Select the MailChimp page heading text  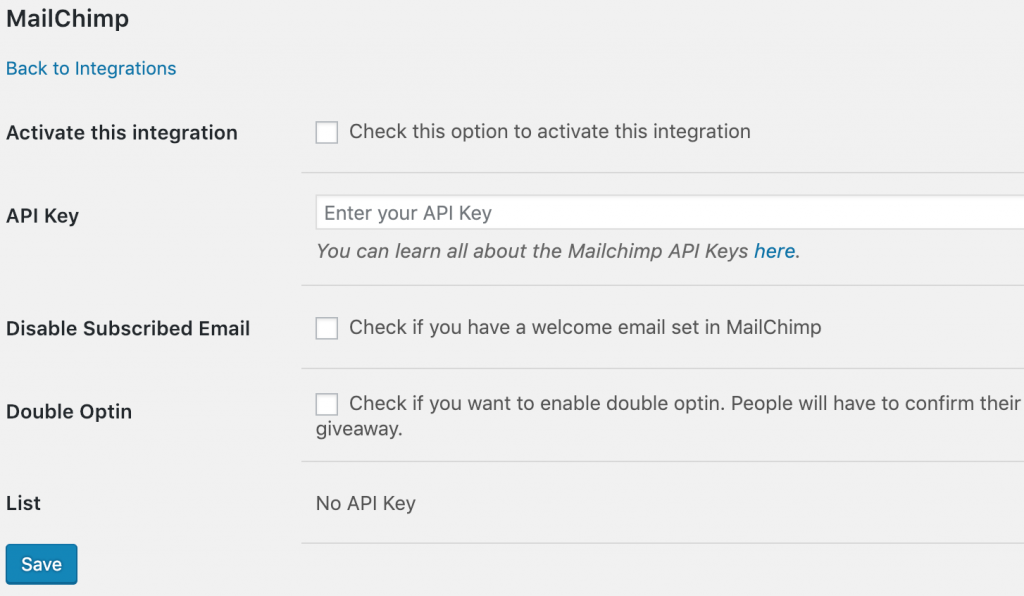click(67, 18)
